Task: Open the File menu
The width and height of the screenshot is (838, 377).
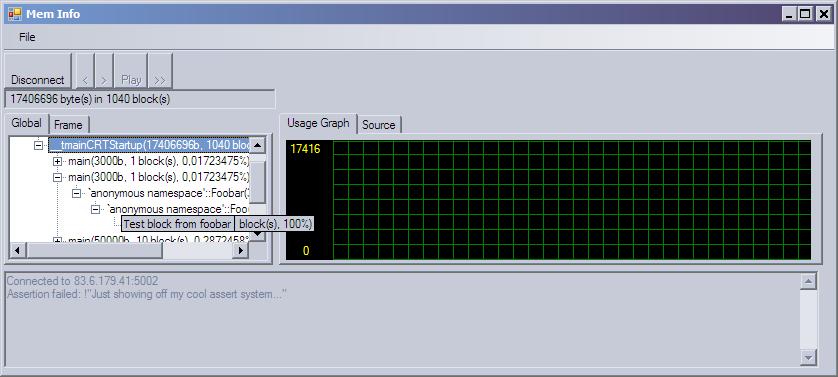Action: (x=27, y=37)
